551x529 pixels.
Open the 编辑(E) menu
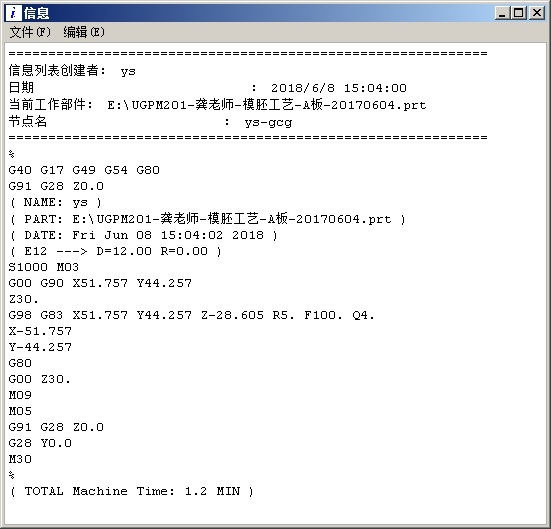pos(84,32)
